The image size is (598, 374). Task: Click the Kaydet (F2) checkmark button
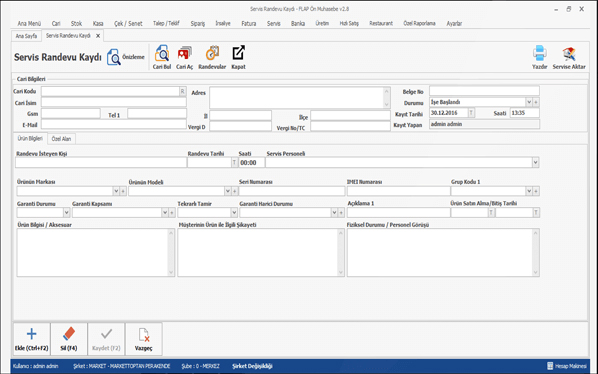(106, 339)
